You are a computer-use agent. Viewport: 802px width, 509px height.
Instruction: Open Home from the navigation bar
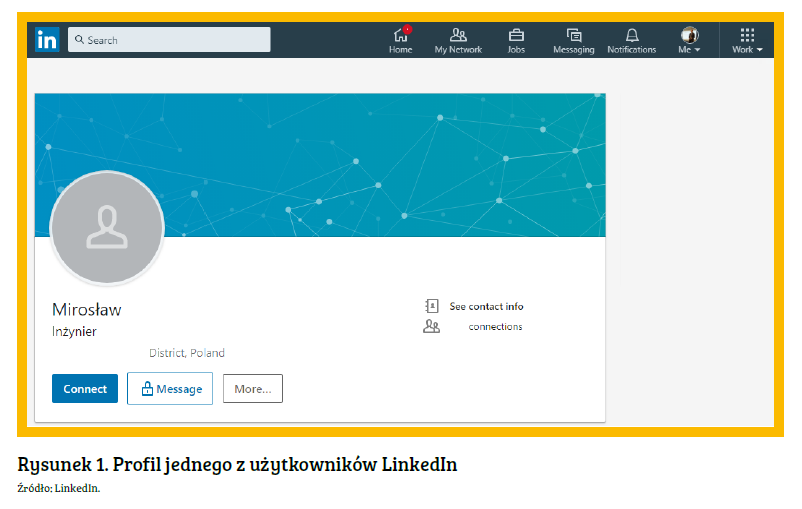click(400, 40)
